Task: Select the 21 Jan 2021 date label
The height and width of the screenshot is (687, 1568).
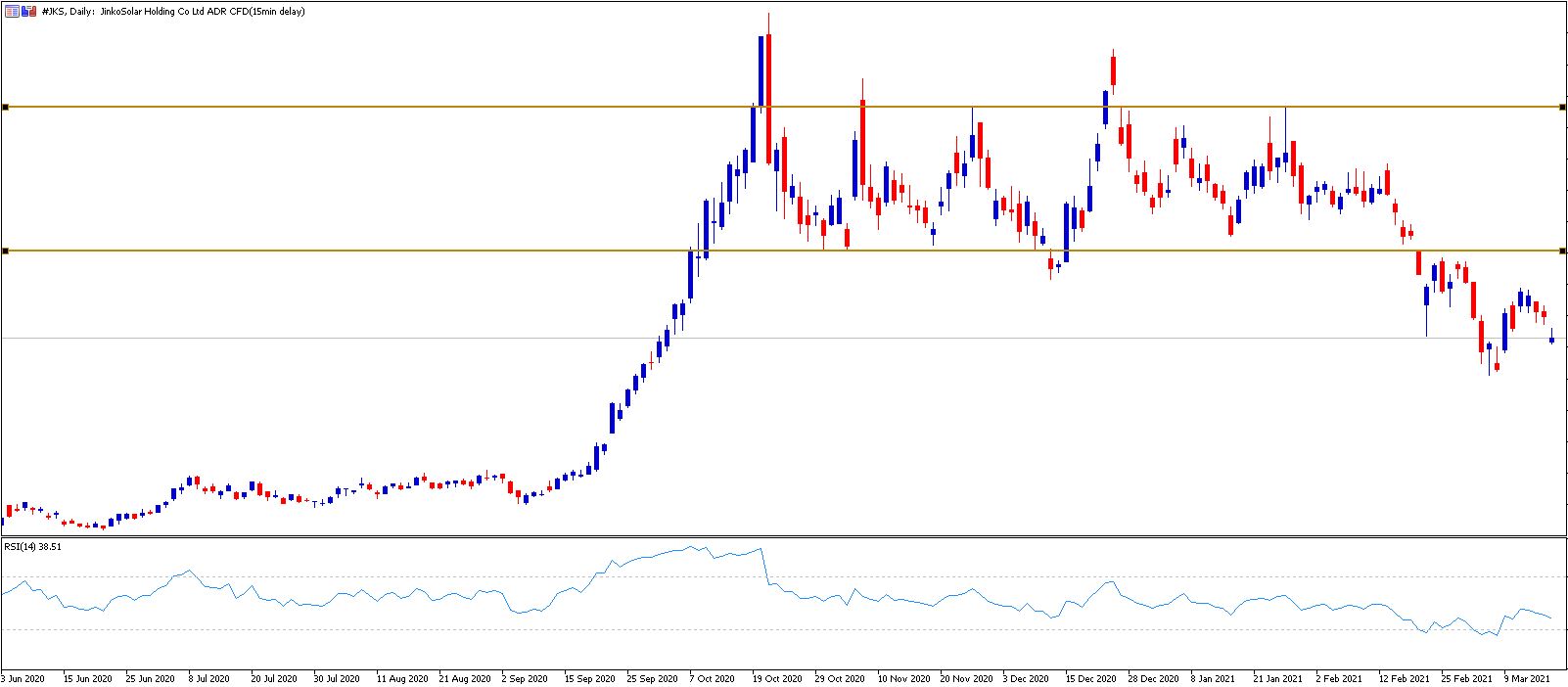Action: (x=1278, y=678)
